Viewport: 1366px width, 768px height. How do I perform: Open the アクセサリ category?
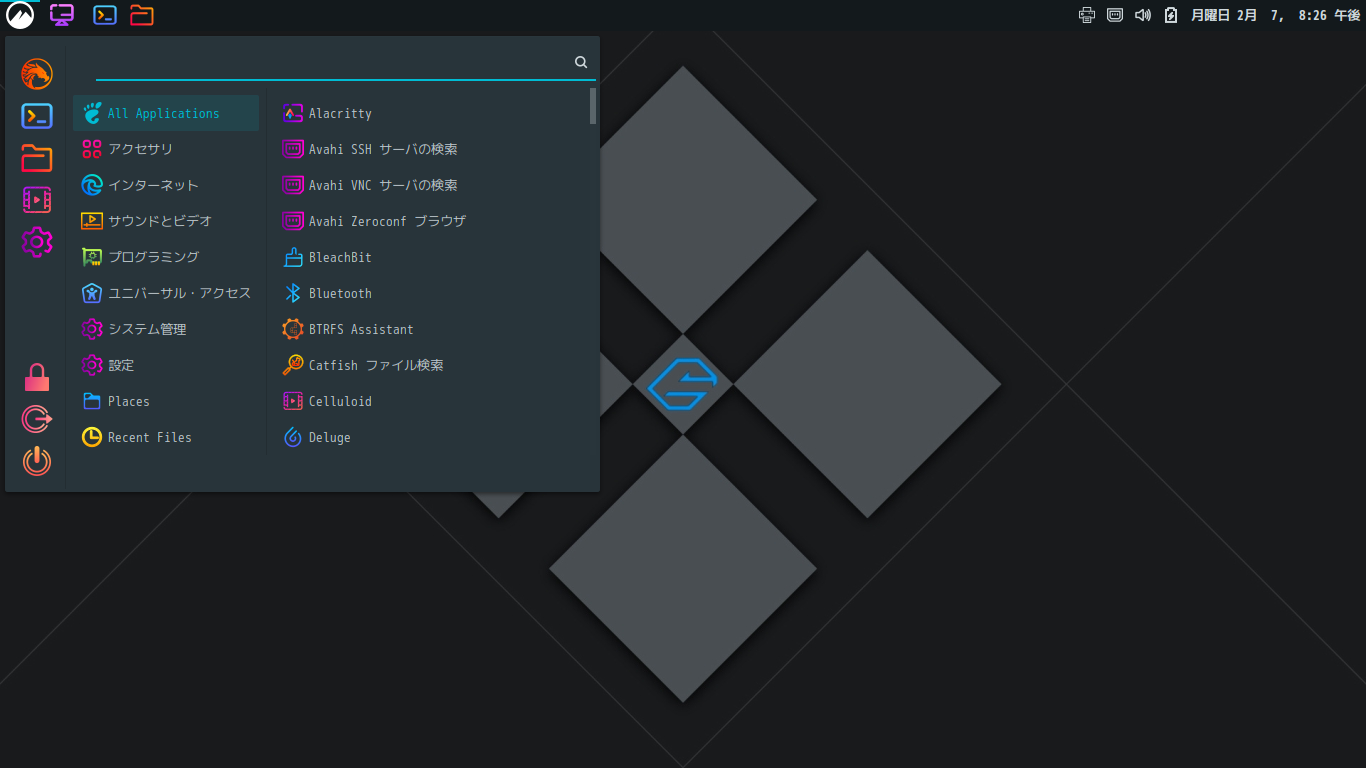(166, 149)
